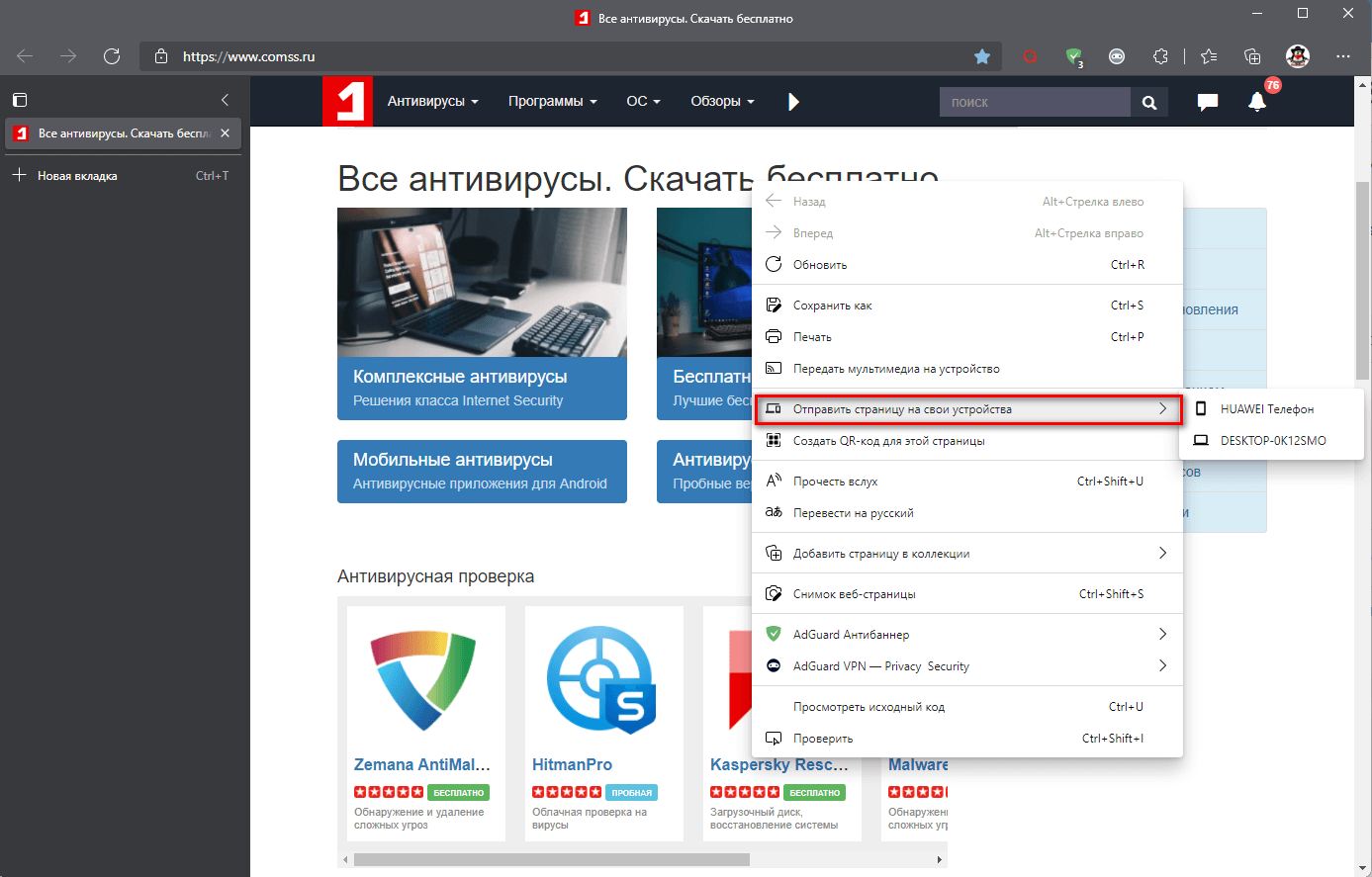Click the browser refresh icon
This screenshot has width=1372, height=877.
pos(112,56)
